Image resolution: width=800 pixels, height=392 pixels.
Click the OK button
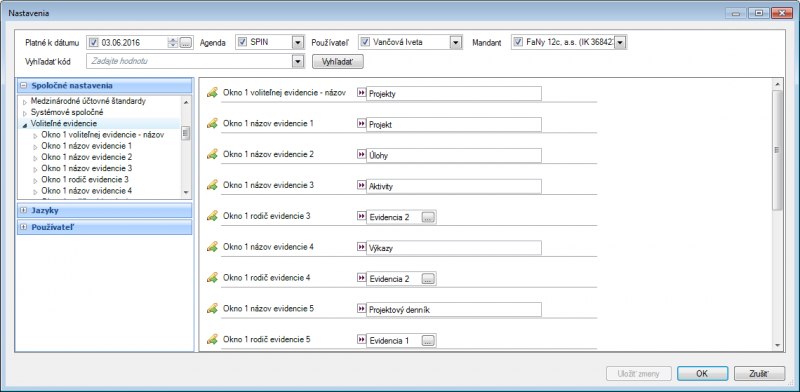(x=702, y=374)
